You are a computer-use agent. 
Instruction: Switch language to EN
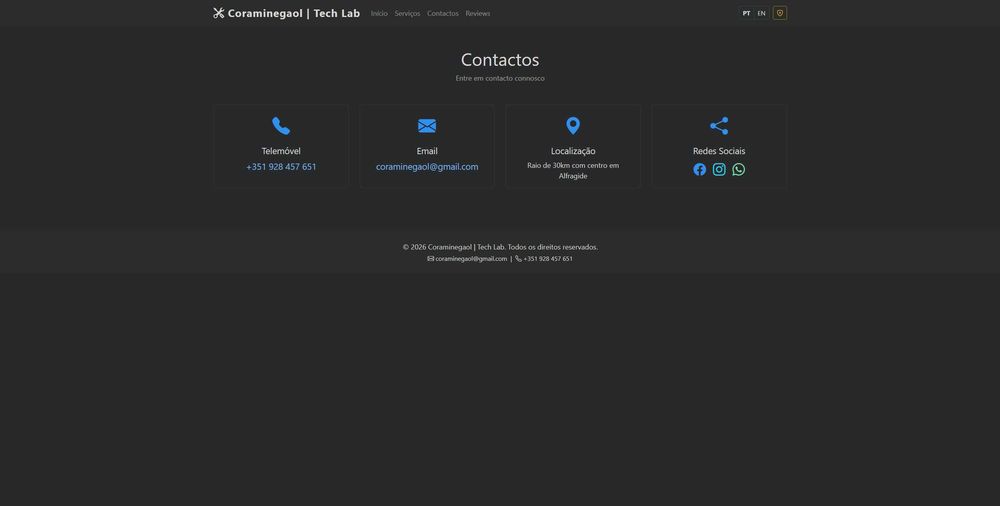[761, 13]
